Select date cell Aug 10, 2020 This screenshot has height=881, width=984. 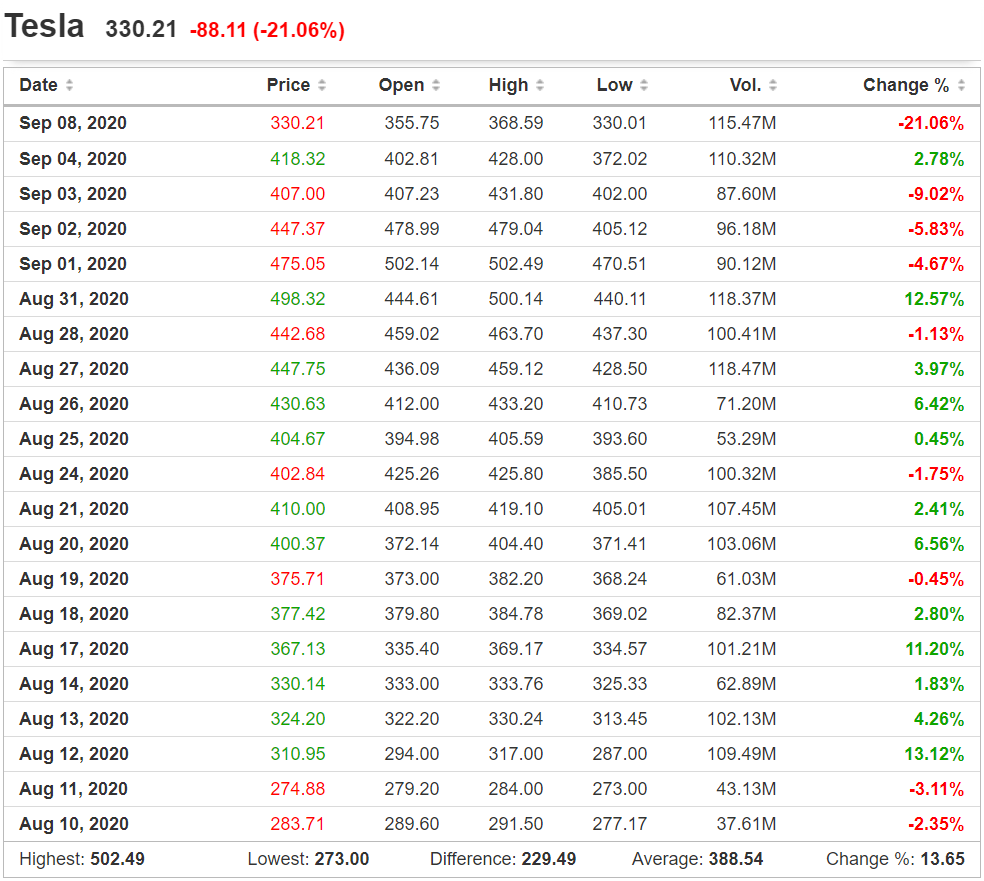click(x=74, y=825)
